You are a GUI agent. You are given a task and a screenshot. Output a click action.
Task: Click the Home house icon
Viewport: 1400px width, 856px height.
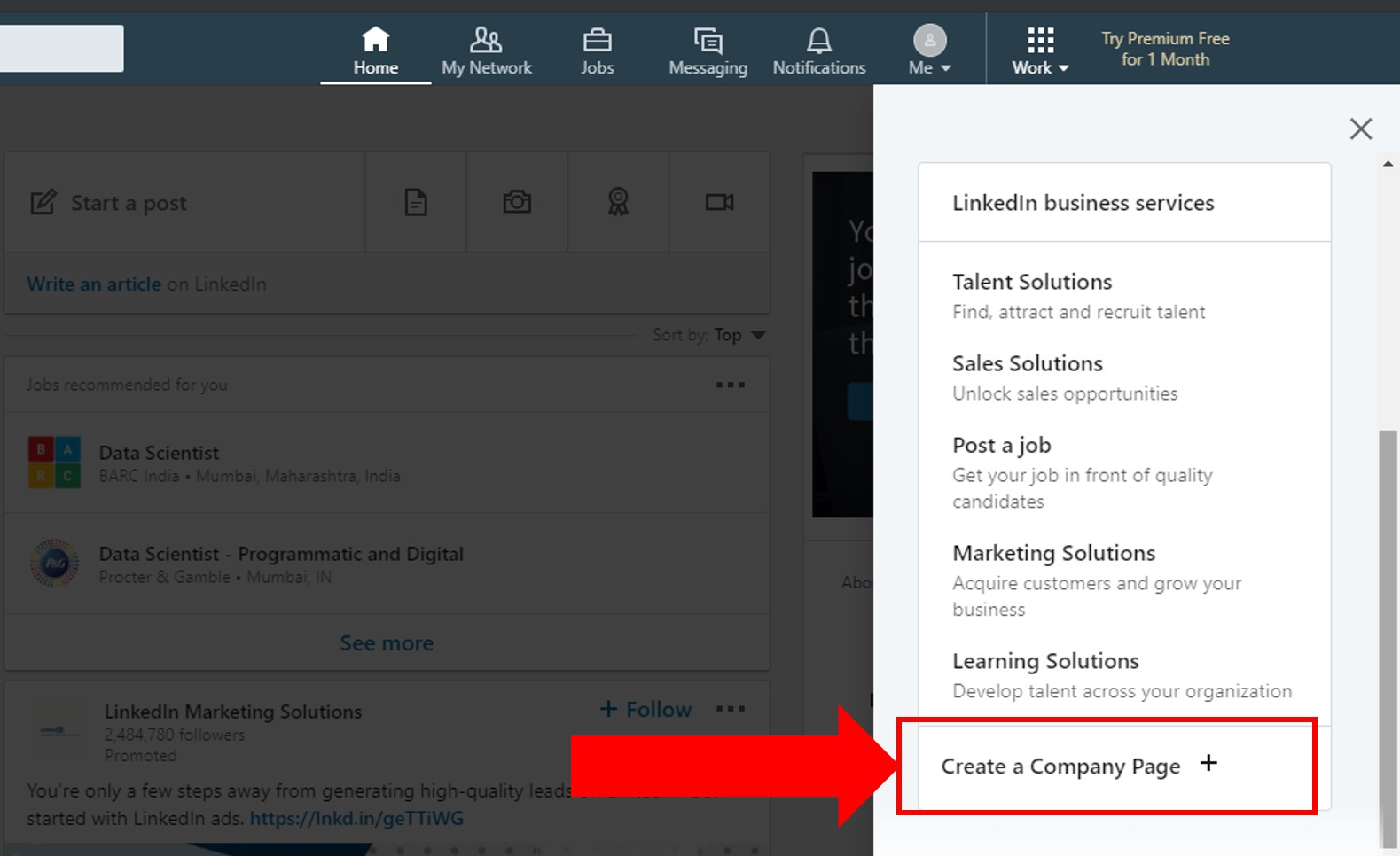pos(375,39)
